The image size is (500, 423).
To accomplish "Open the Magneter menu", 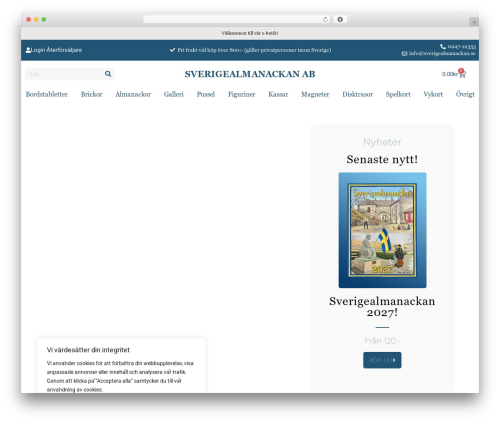I will pos(315,94).
